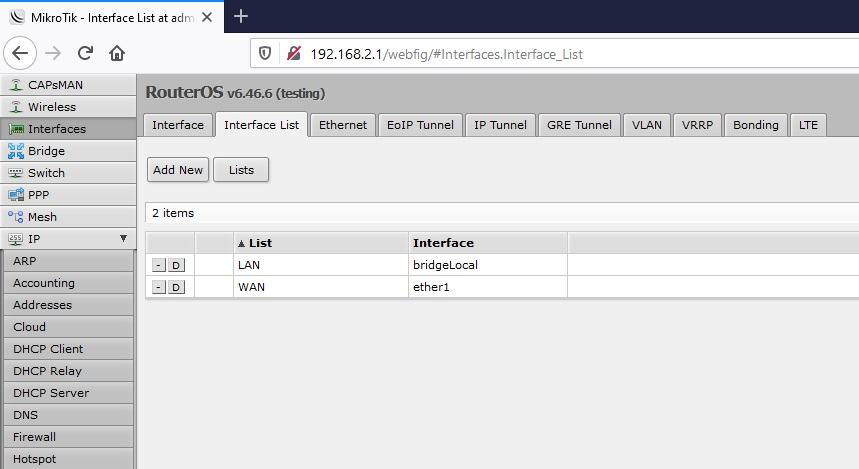The width and height of the screenshot is (859, 469).
Task: Click the tracking protection shield icon
Action: 265,54
